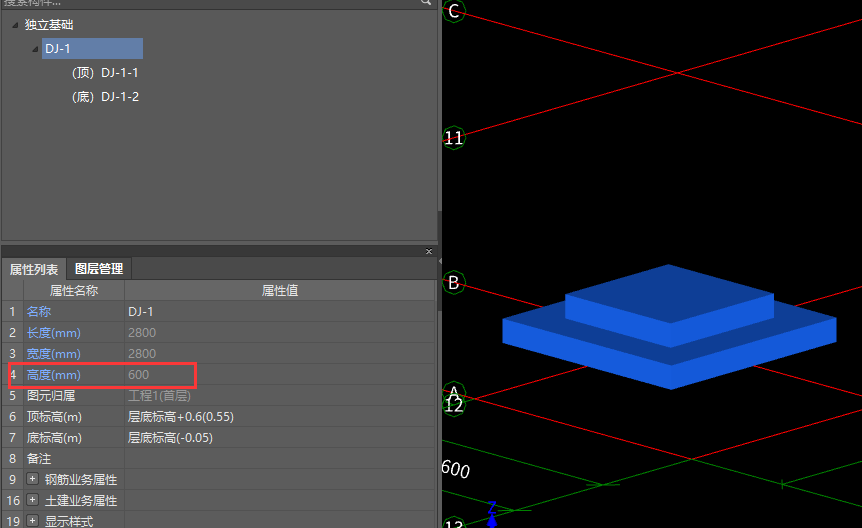
Task: Edit 顶标高 value 层底标高+0.6(0.55)
Action: (x=280, y=416)
